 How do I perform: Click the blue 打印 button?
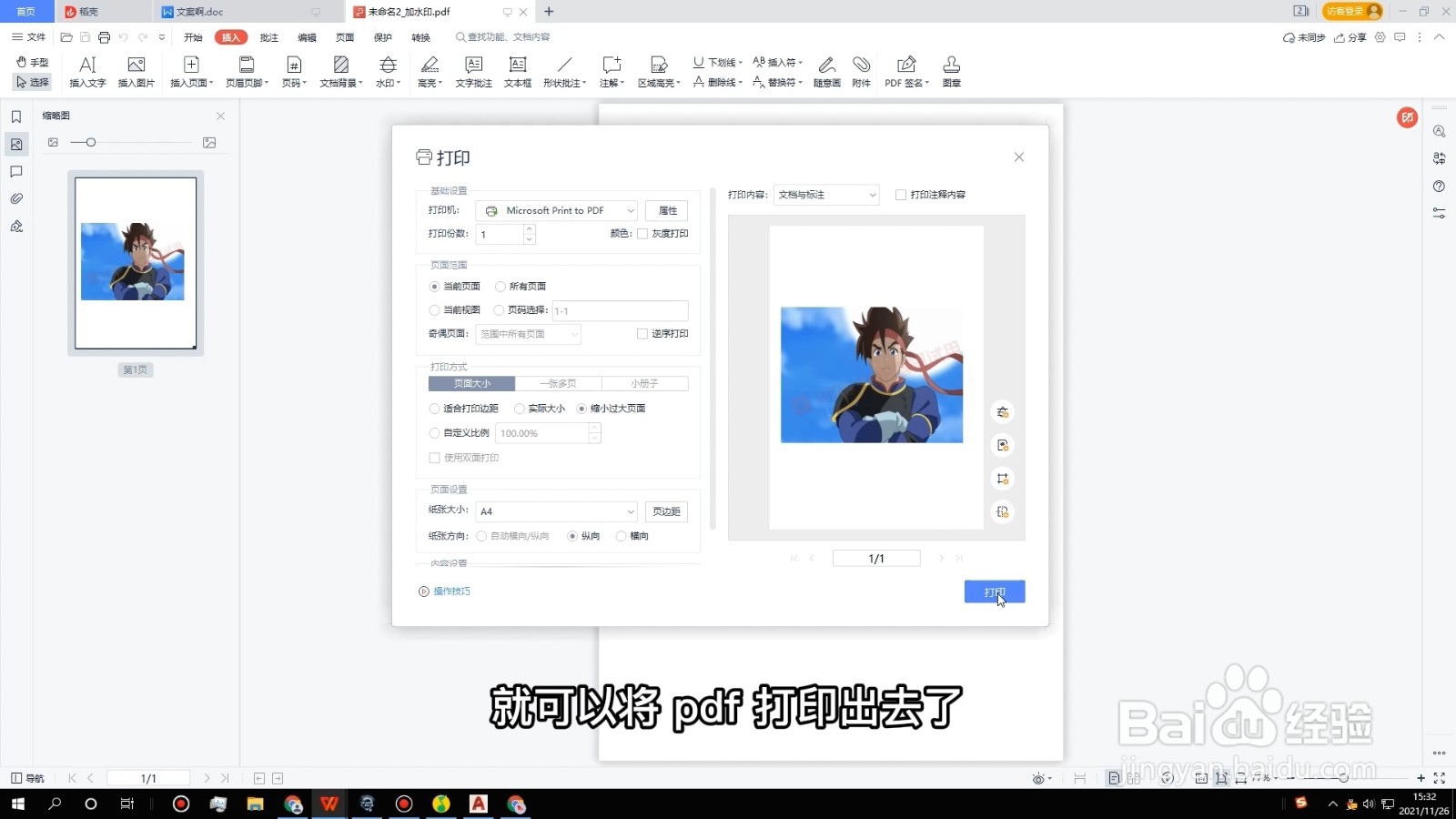click(x=995, y=591)
